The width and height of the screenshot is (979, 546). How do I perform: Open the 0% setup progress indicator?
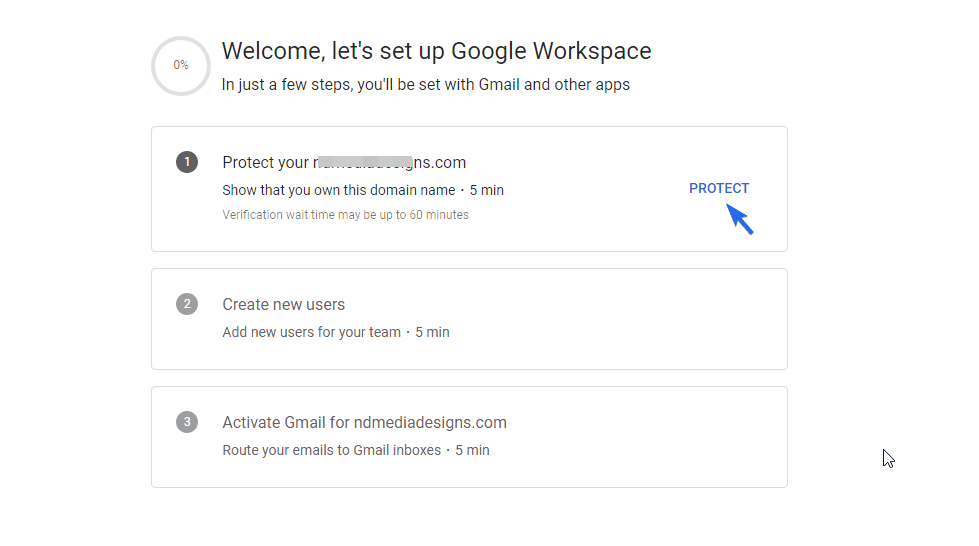(x=181, y=66)
